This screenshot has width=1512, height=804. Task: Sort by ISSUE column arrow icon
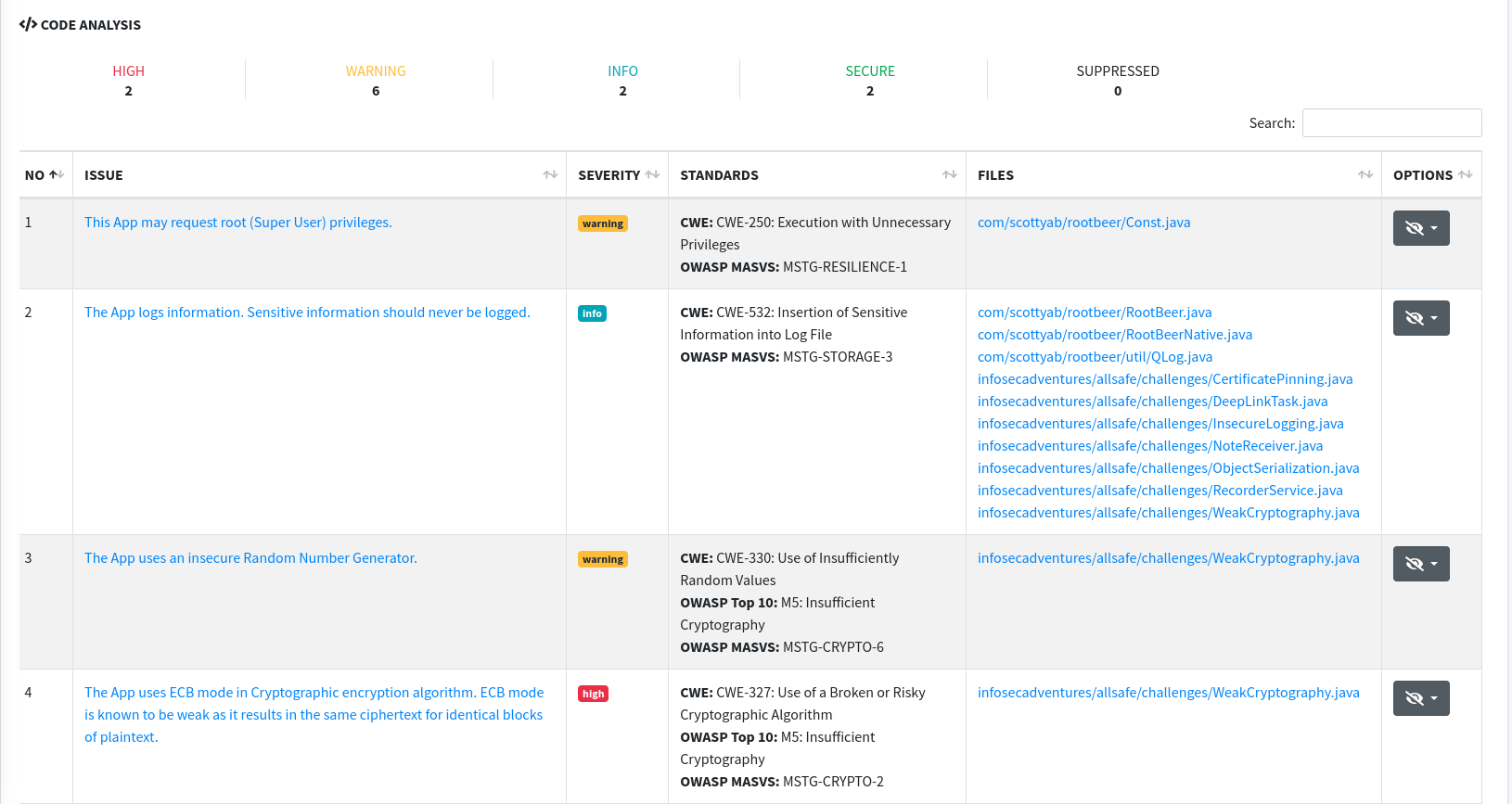point(550,174)
